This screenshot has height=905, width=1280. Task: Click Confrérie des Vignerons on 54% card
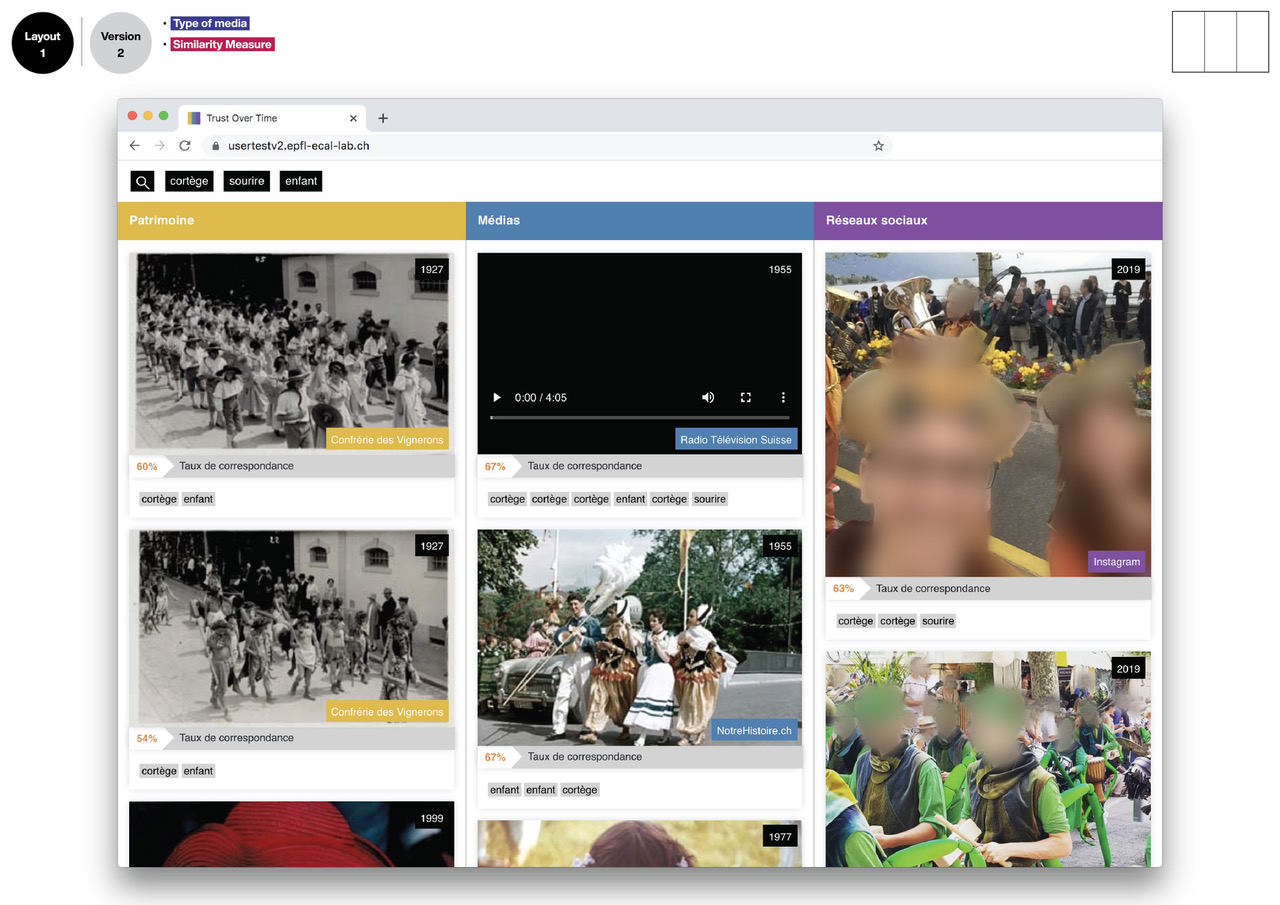pyautogui.click(x=387, y=711)
